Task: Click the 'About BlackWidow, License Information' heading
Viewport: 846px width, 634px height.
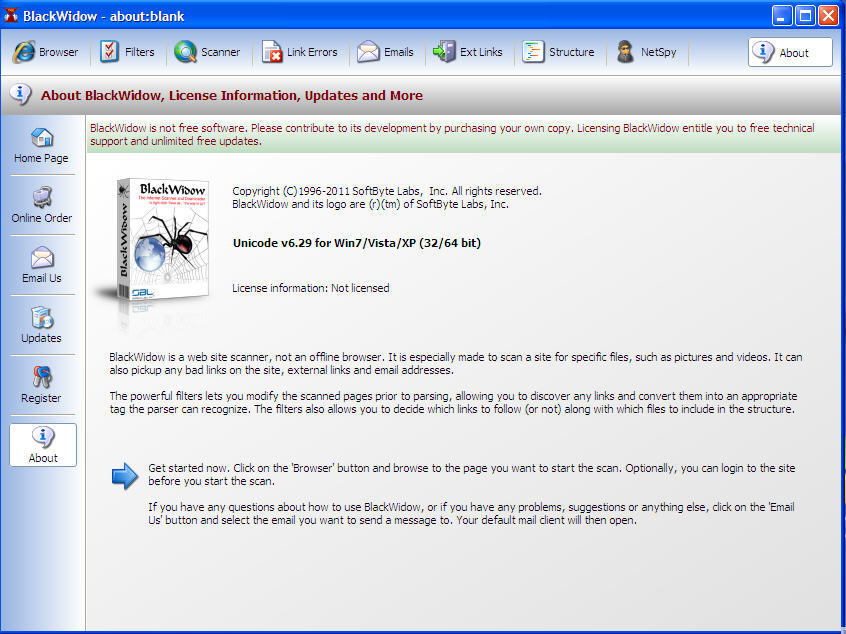Action: click(232, 96)
